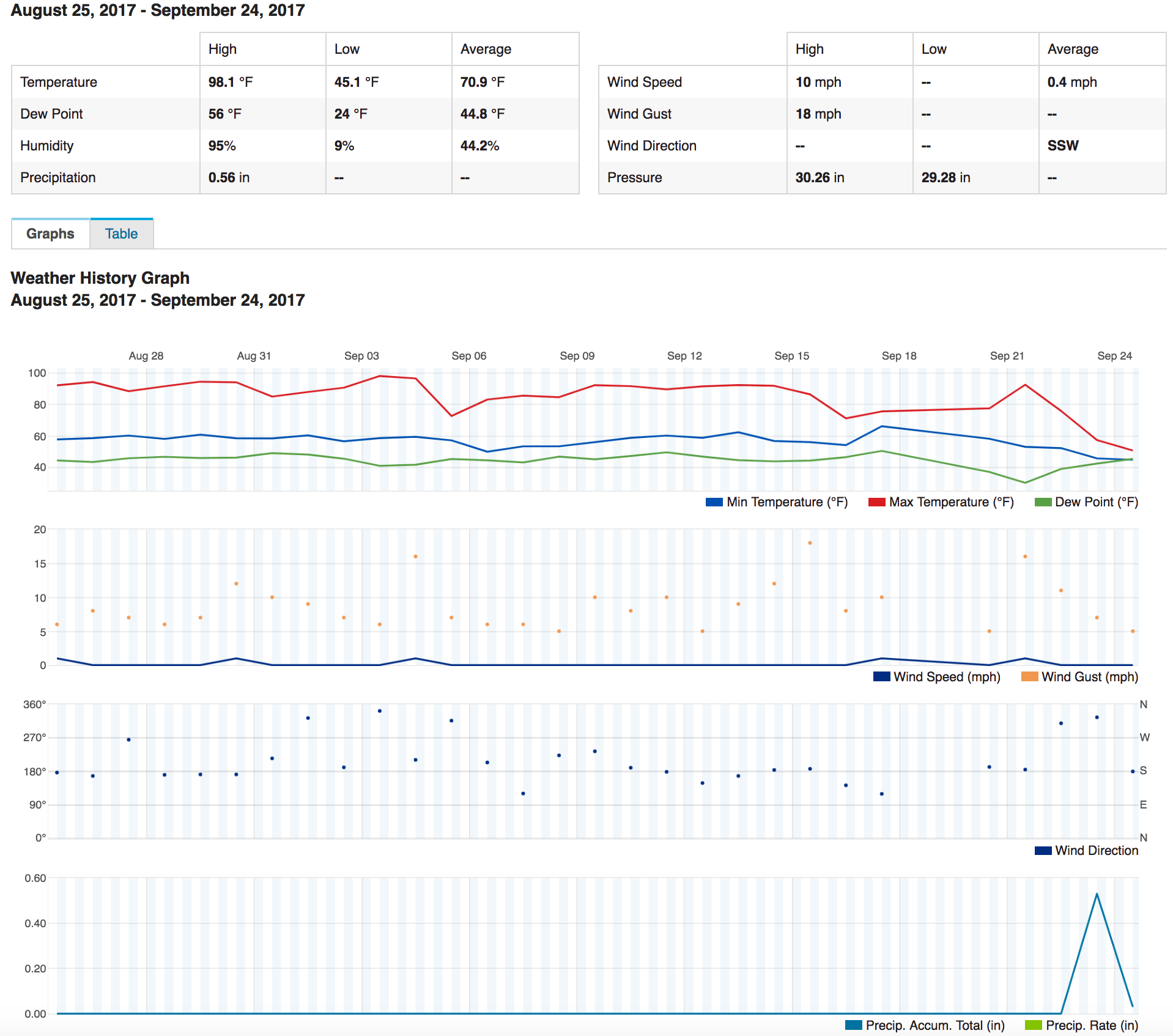This screenshot has width=1173, height=1036.
Task: Click the Precip. Rate legend swatch
Action: tap(1034, 1025)
